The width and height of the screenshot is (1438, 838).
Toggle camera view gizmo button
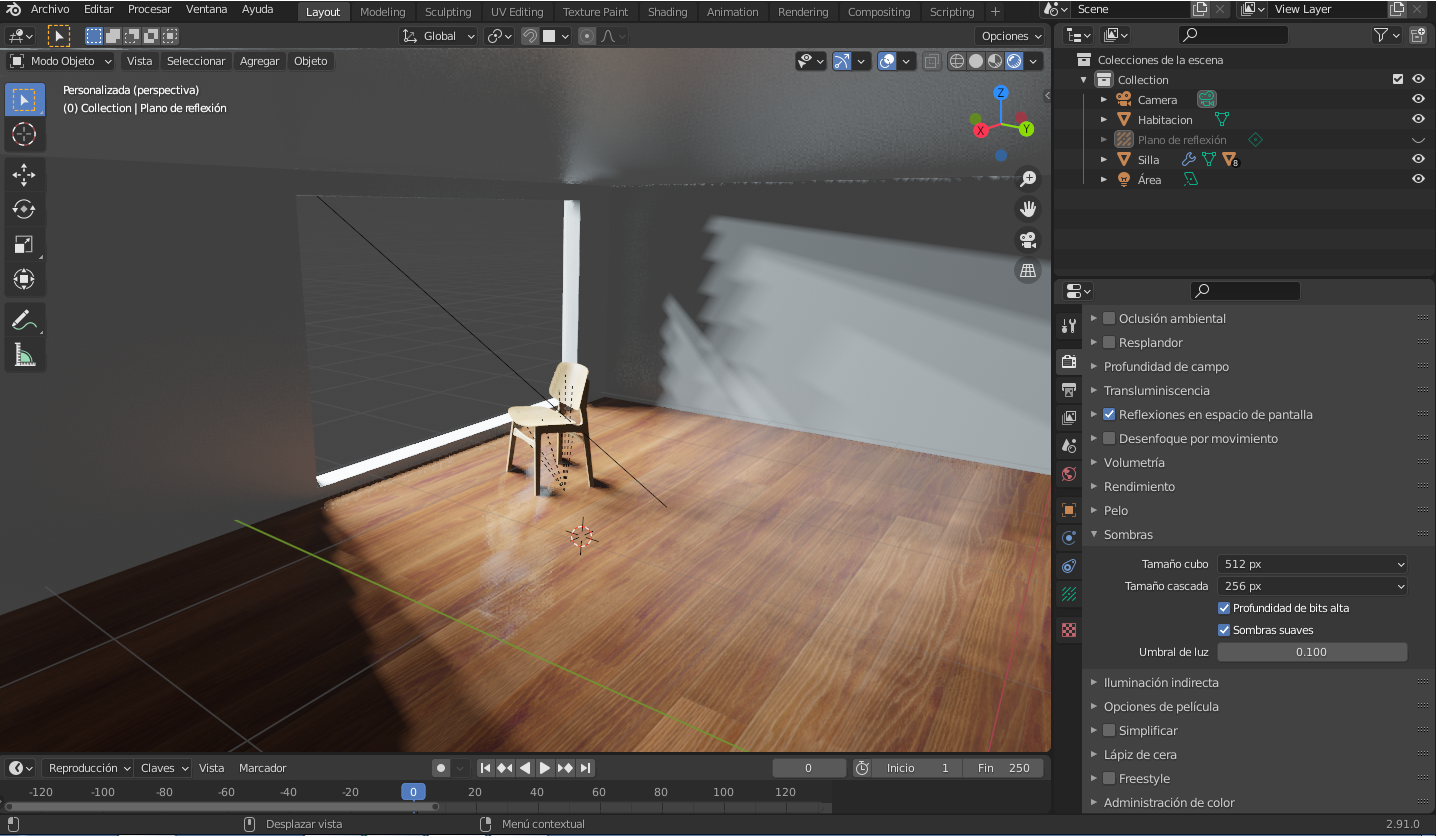click(1027, 240)
